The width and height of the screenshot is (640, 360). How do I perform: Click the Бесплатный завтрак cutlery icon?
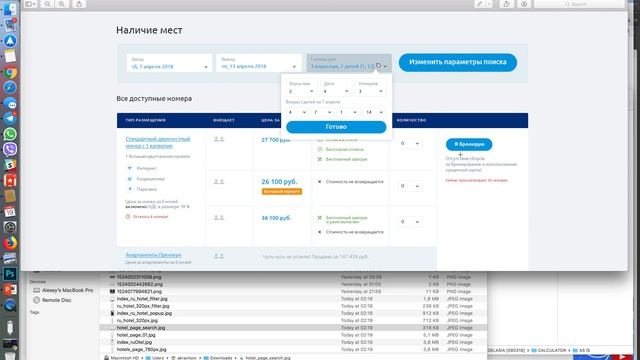click(x=320, y=159)
